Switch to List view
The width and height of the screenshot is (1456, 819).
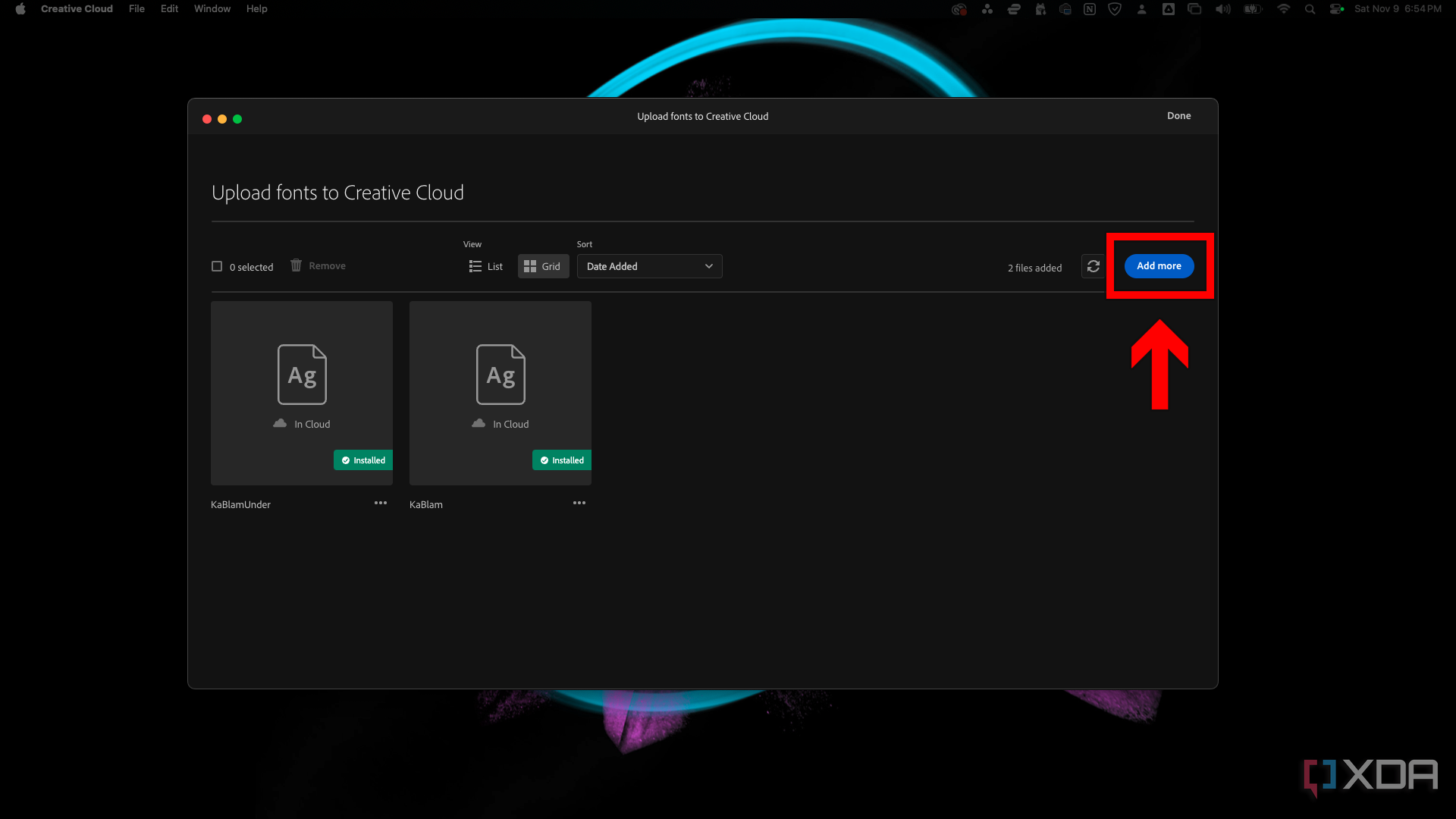click(x=486, y=266)
